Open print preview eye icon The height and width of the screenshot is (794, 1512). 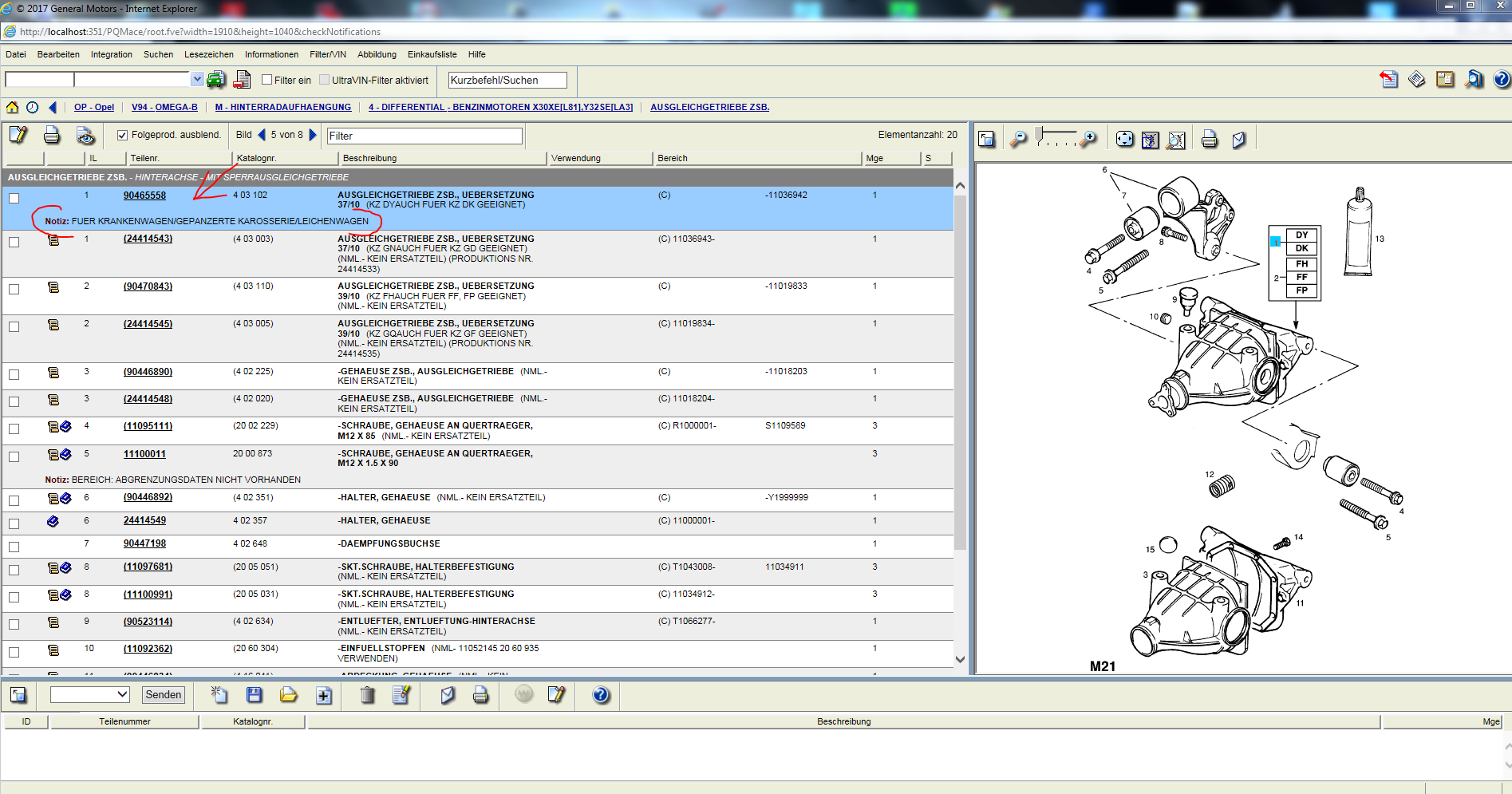85,136
